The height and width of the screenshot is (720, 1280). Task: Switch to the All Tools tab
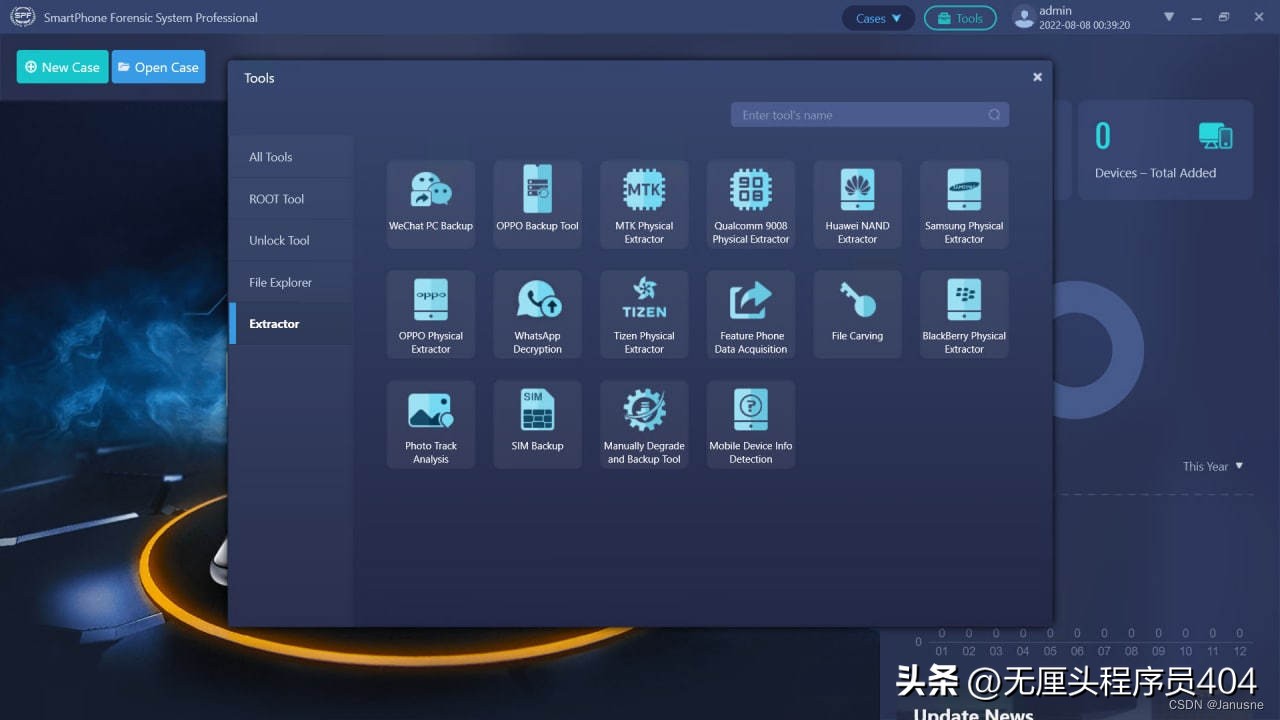point(271,157)
